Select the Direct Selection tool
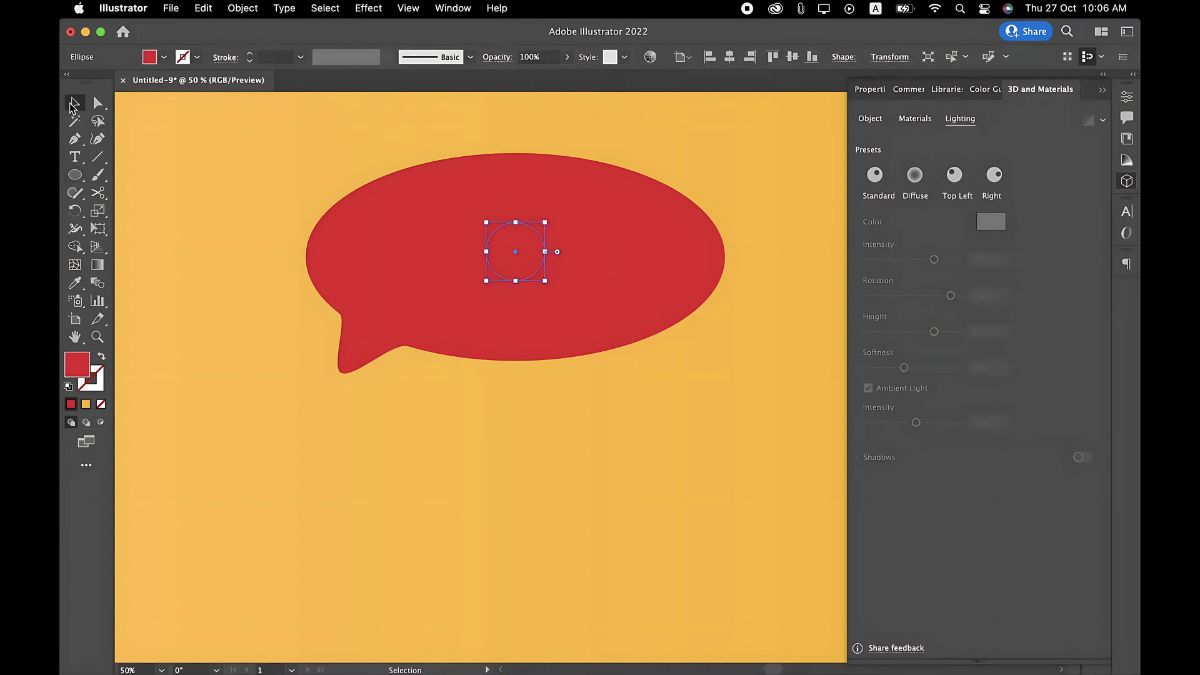This screenshot has height=675, width=1200. pos(98,103)
